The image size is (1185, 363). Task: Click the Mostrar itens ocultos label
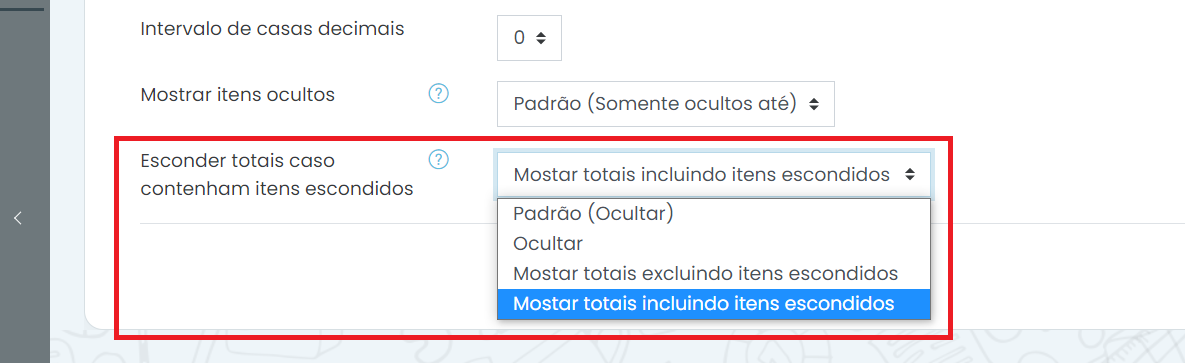point(238,95)
